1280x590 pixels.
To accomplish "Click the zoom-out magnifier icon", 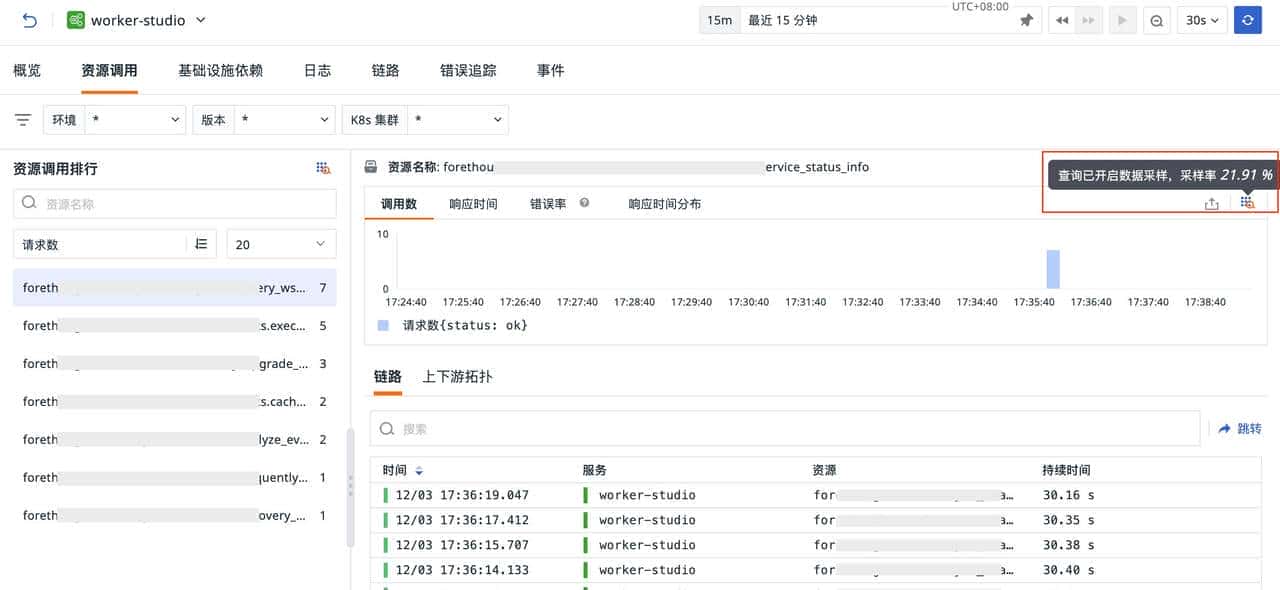I will (1156, 19).
